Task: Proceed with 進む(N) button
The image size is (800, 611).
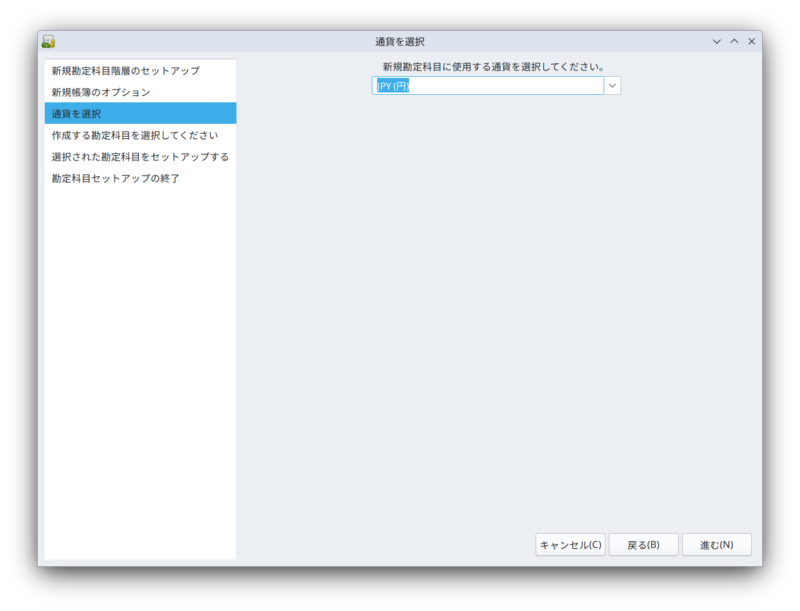Action: pyautogui.click(x=717, y=545)
